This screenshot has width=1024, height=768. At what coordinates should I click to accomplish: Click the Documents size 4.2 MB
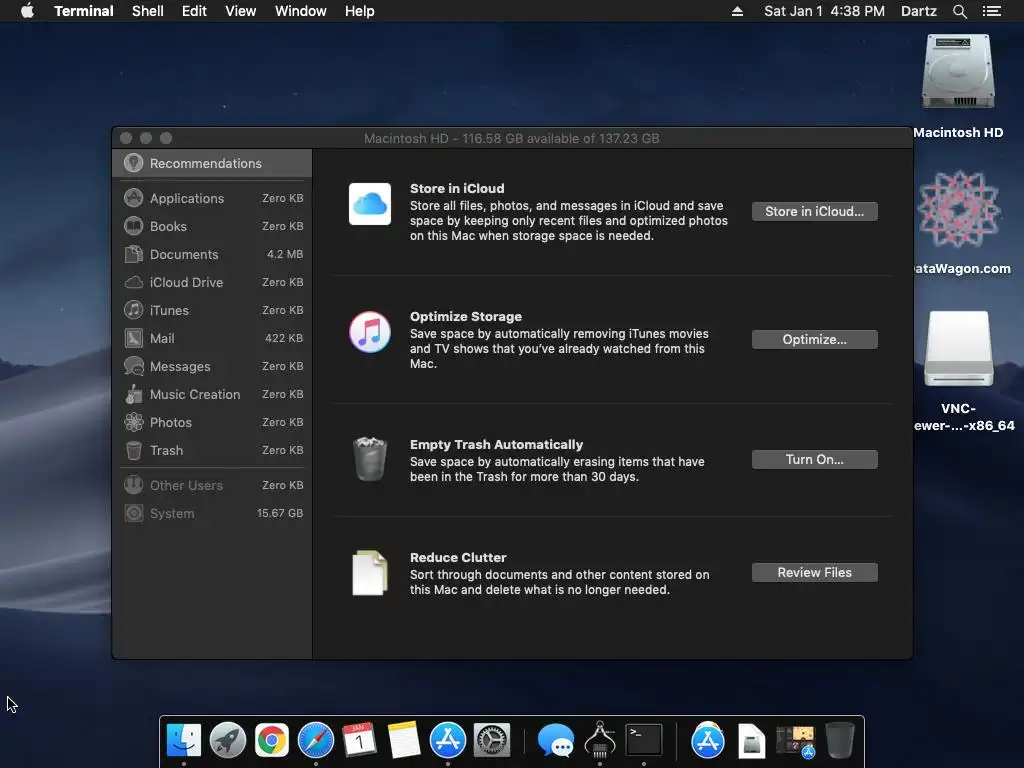(x=285, y=254)
